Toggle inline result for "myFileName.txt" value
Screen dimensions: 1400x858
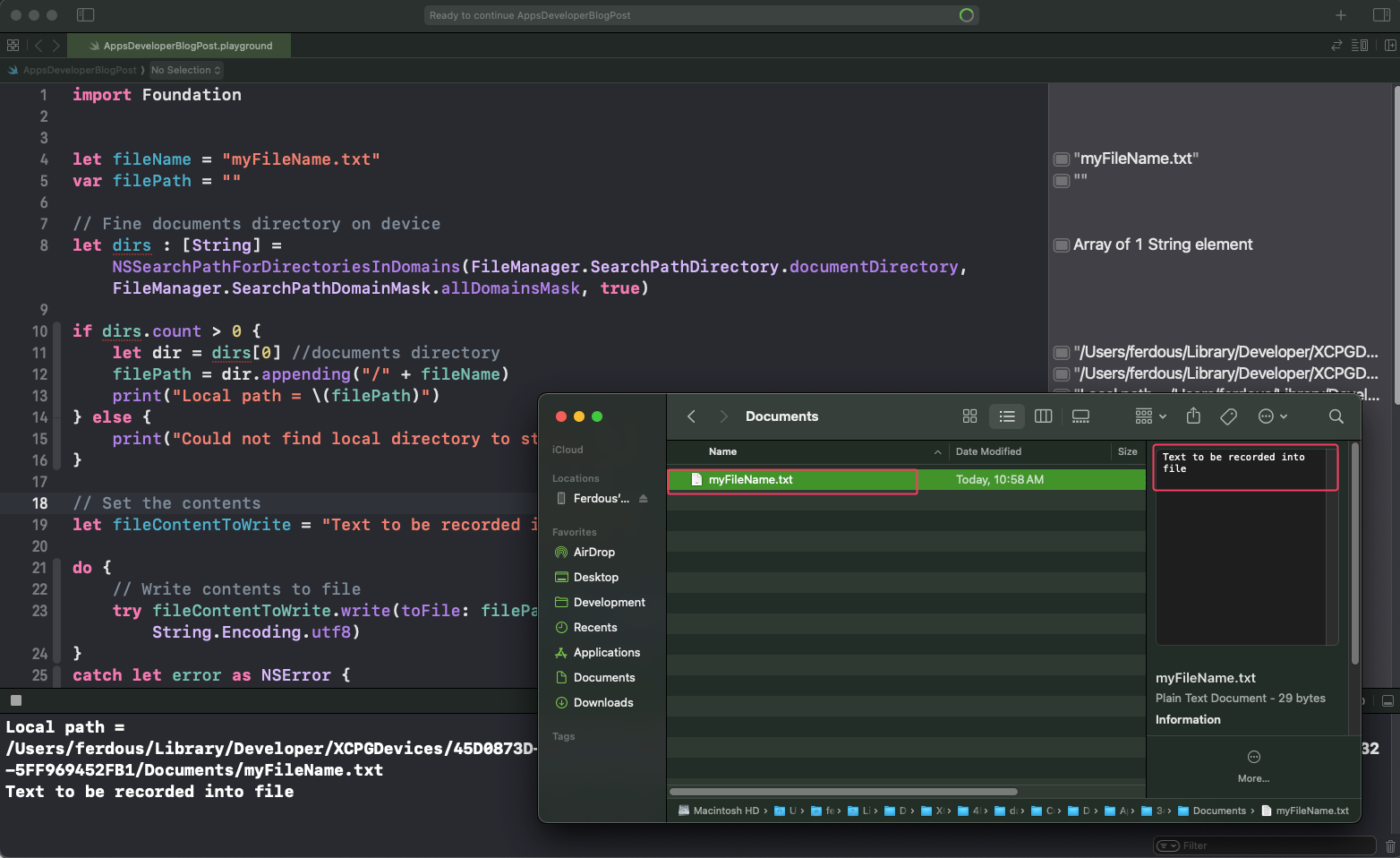pyautogui.click(x=1062, y=158)
